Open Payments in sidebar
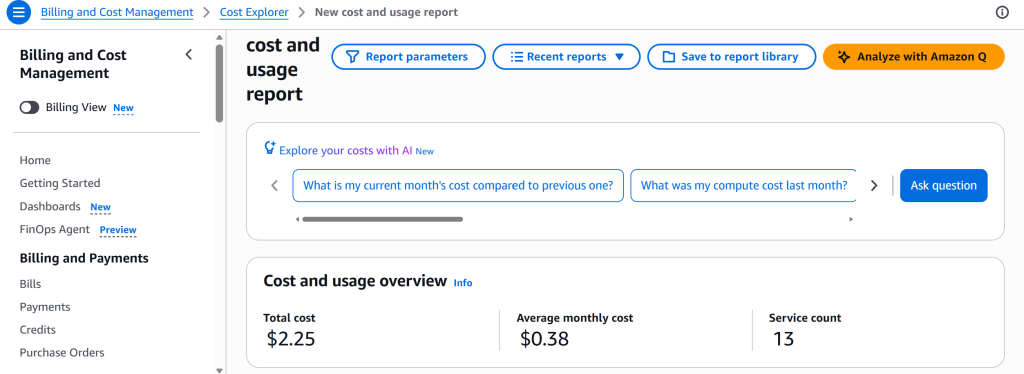 coord(45,307)
